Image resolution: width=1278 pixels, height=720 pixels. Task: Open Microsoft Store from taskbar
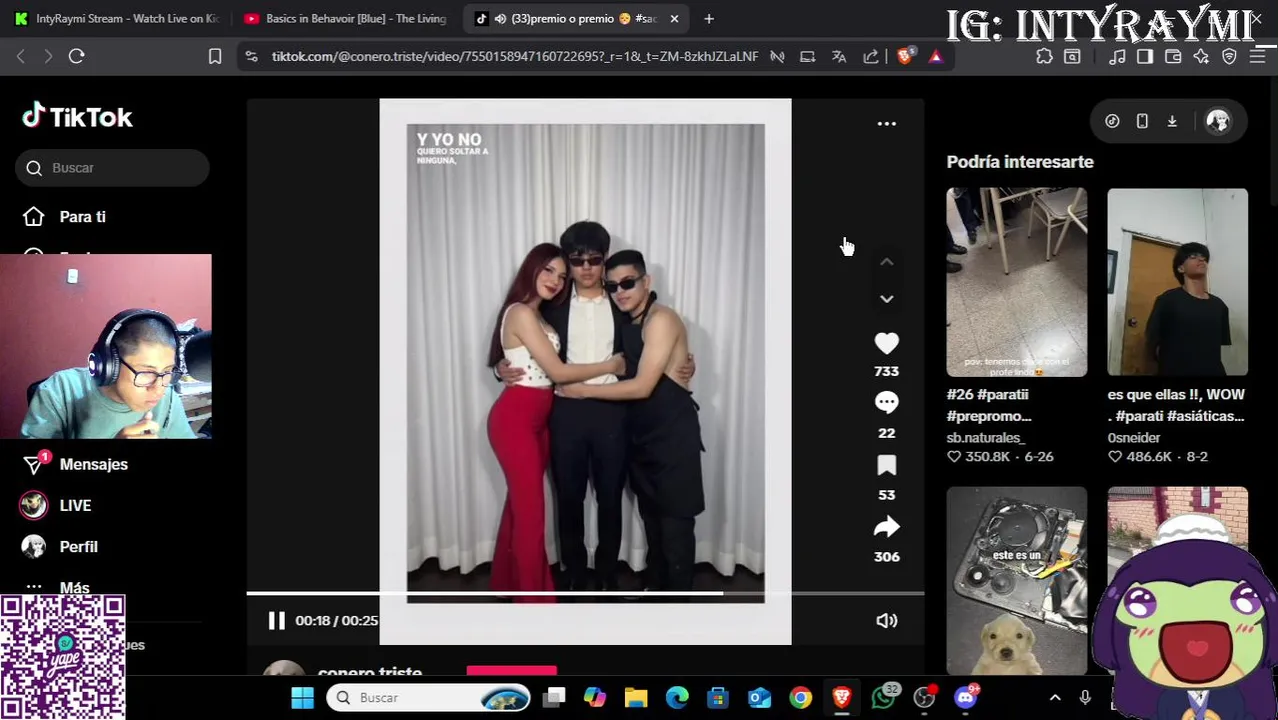click(718, 698)
